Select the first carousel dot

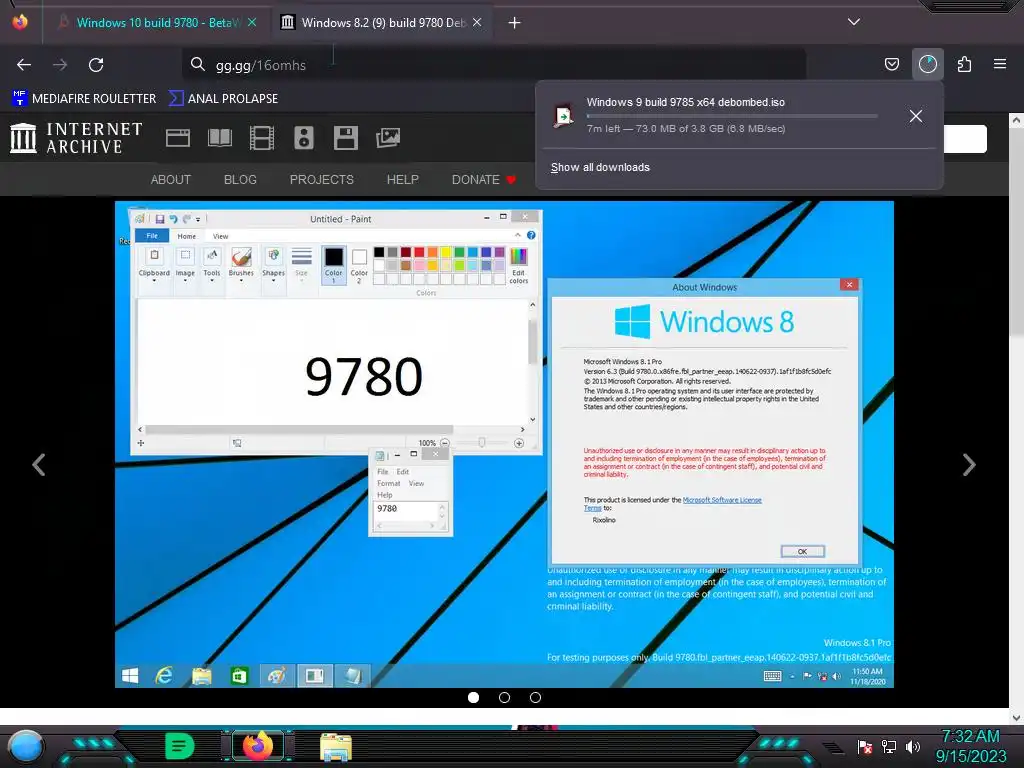pyautogui.click(x=473, y=697)
